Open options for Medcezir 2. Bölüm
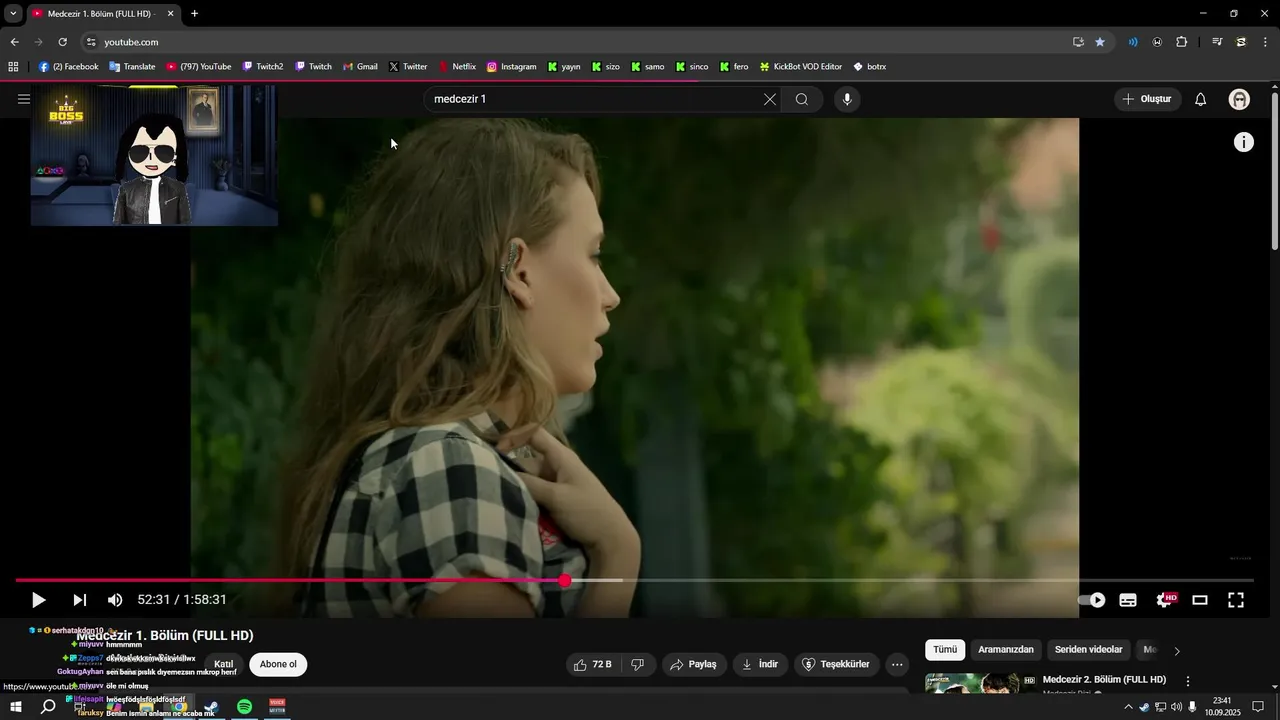1280x720 pixels. pyautogui.click(x=1188, y=681)
